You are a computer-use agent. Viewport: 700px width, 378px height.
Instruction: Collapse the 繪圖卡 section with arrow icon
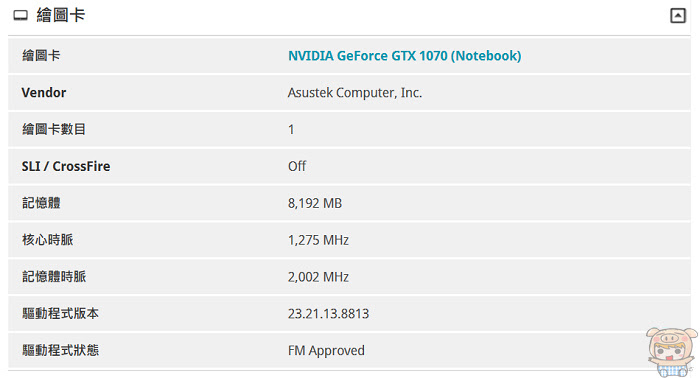click(x=678, y=16)
